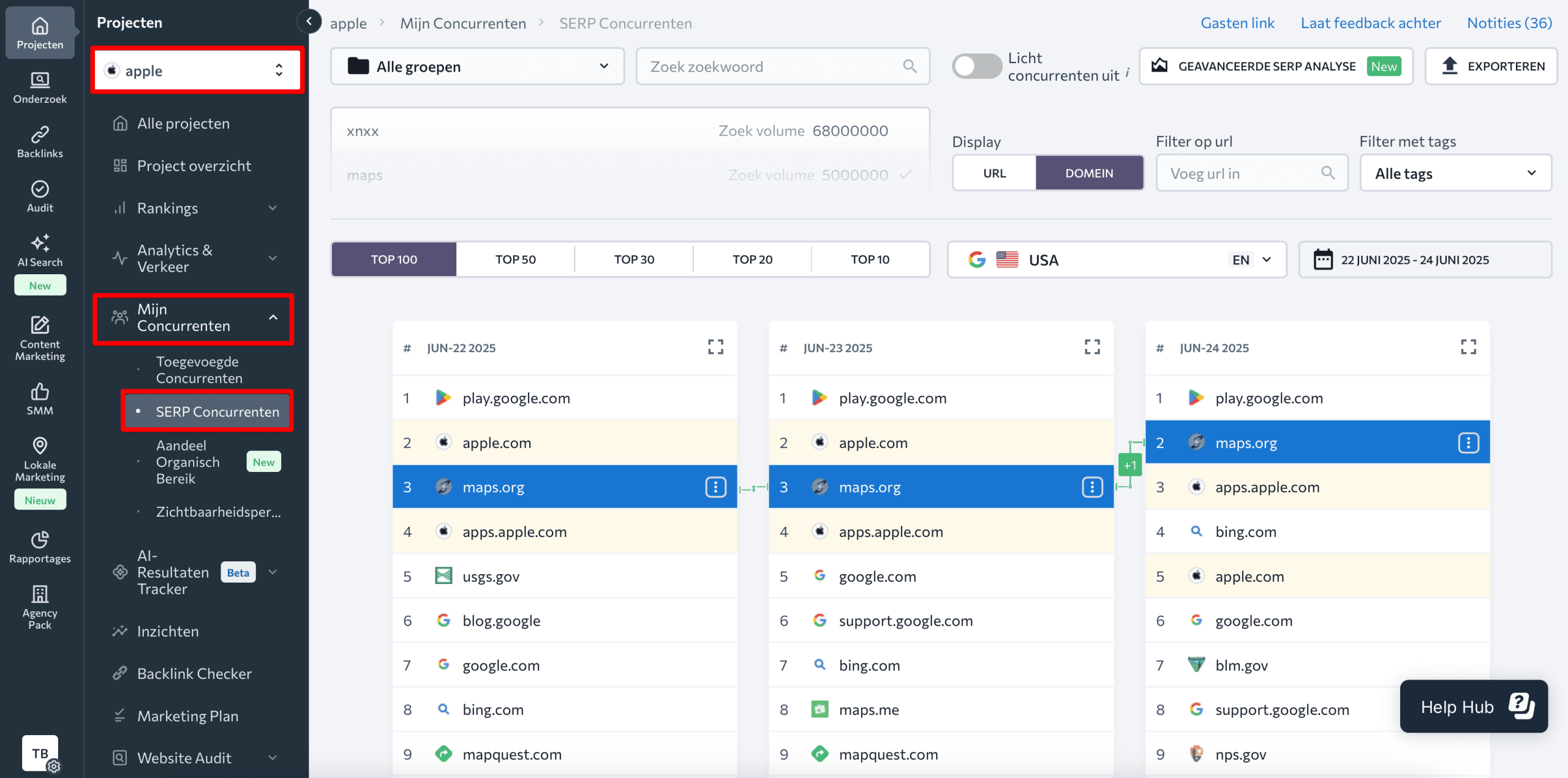Image resolution: width=1568 pixels, height=778 pixels.
Task: Select the maps keyword row
Action: (x=630, y=175)
